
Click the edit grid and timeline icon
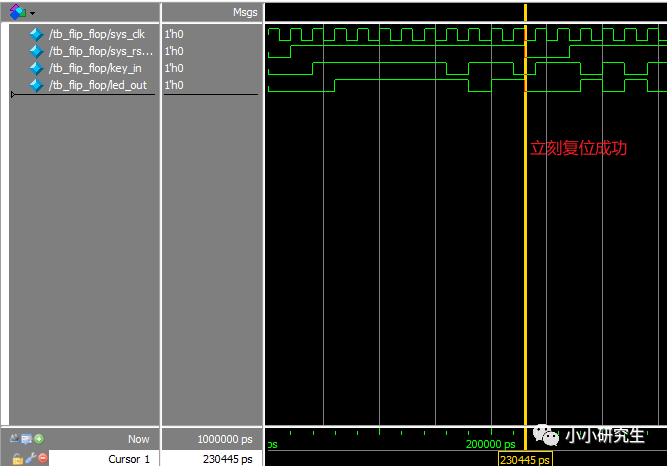[26, 439]
